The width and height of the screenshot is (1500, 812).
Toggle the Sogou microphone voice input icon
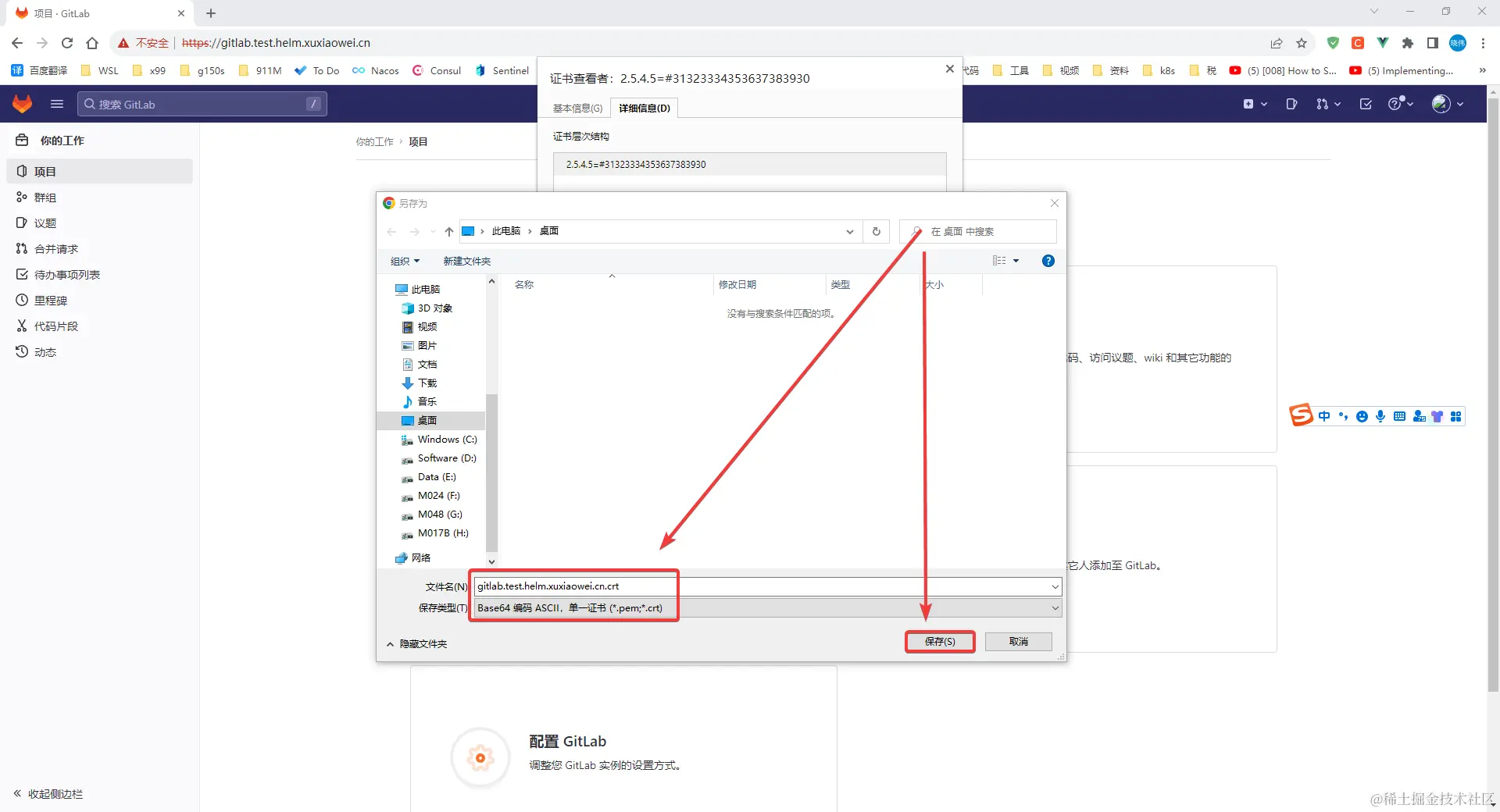coord(1380,416)
